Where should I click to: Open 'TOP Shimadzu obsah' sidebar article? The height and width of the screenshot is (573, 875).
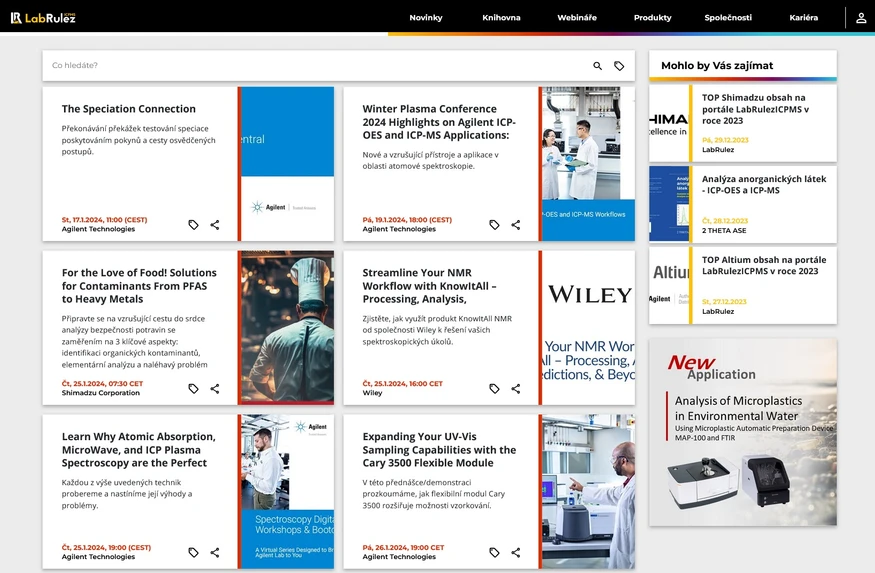point(755,109)
